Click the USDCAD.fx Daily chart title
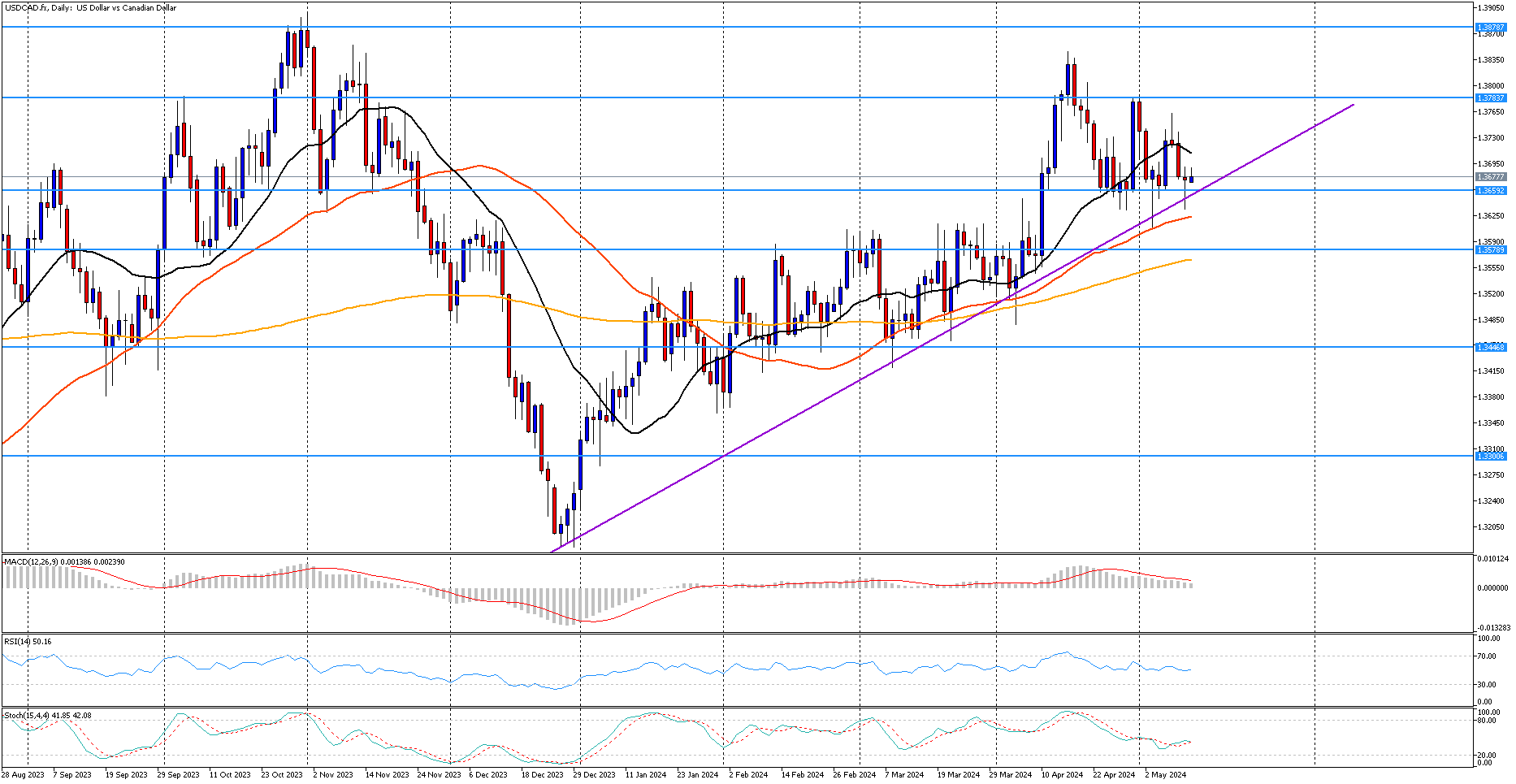Image resolution: width=1516 pixels, height=784 pixels. [x=91, y=8]
